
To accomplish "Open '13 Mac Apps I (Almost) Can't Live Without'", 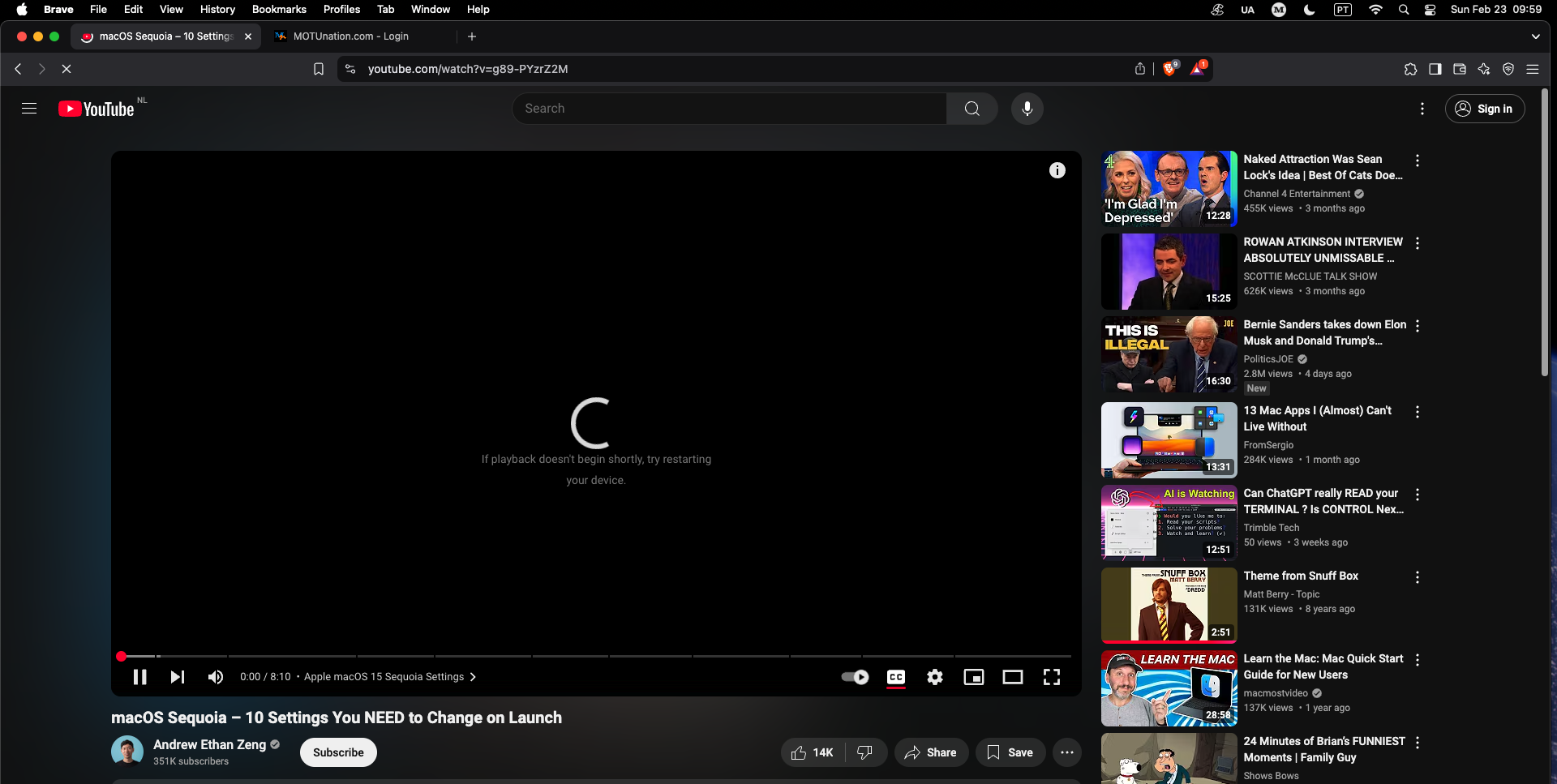I will click(1317, 418).
